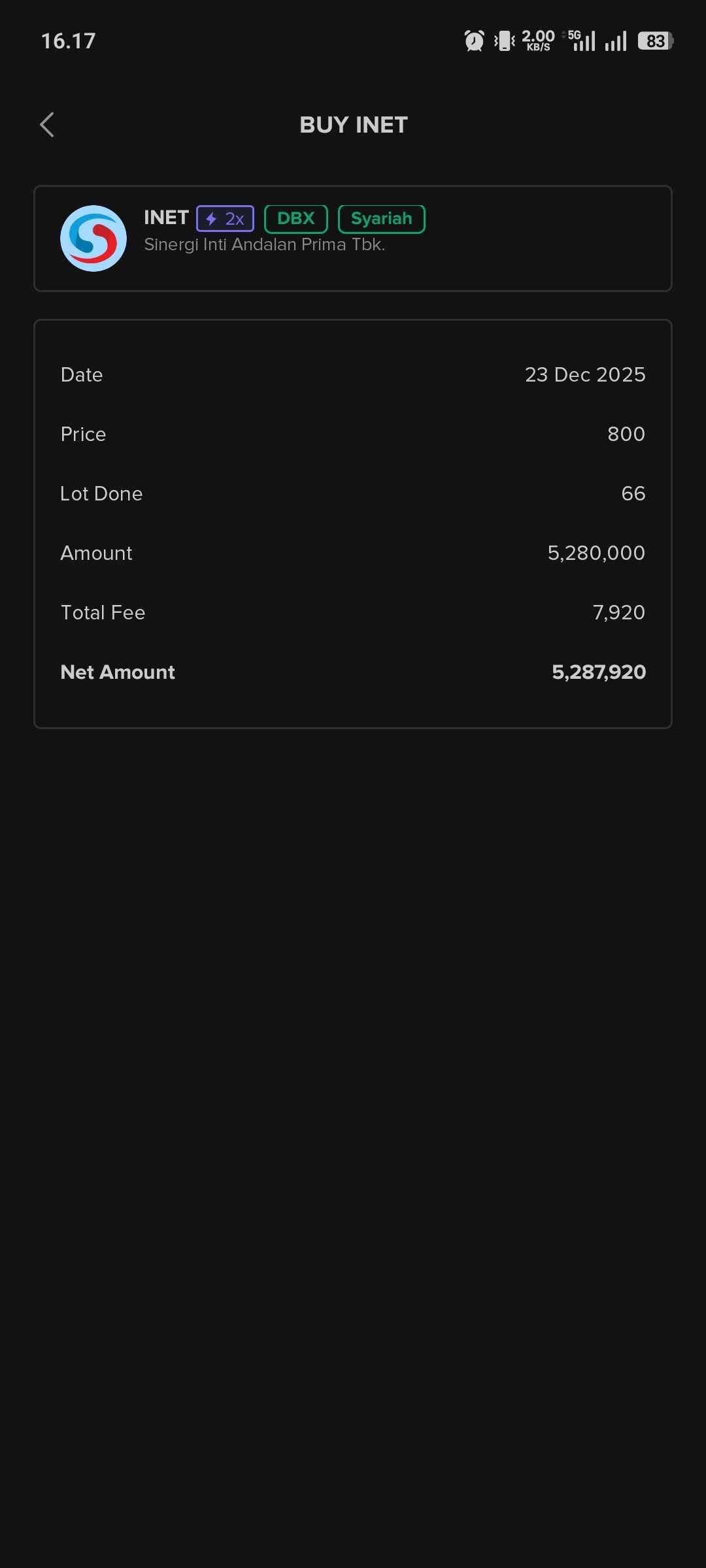Tap the vibrate mode status icon
The height and width of the screenshot is (1568, 706).
504,41
